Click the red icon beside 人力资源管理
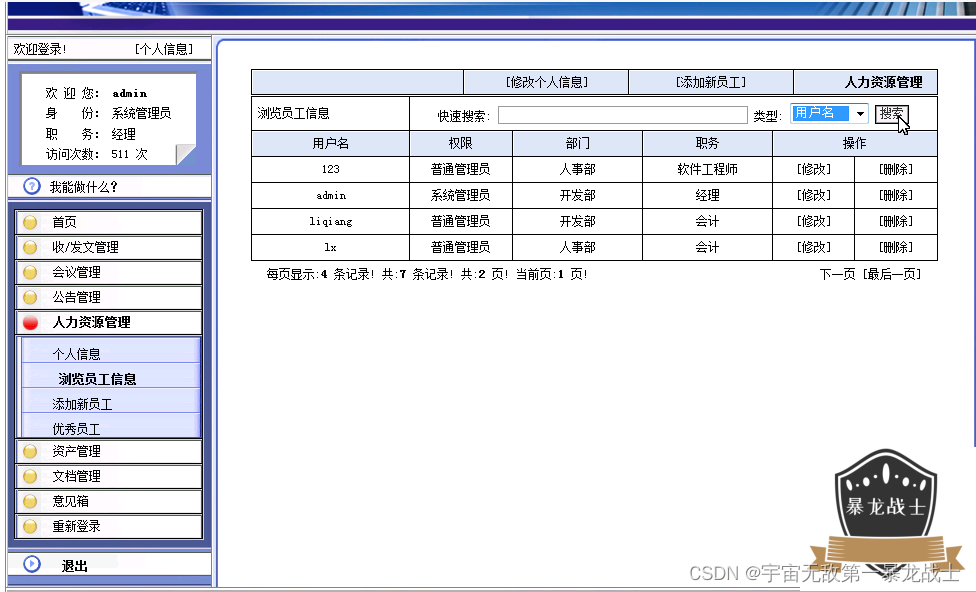The height and width of the screenshot is (592, 976). (x=31, y=320)
